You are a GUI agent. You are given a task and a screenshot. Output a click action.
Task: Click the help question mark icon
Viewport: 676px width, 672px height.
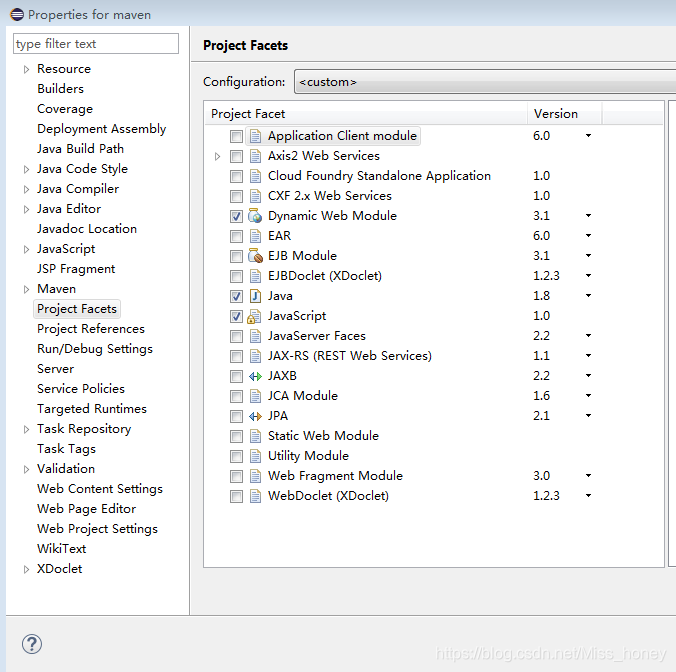[x=32, y=644]
